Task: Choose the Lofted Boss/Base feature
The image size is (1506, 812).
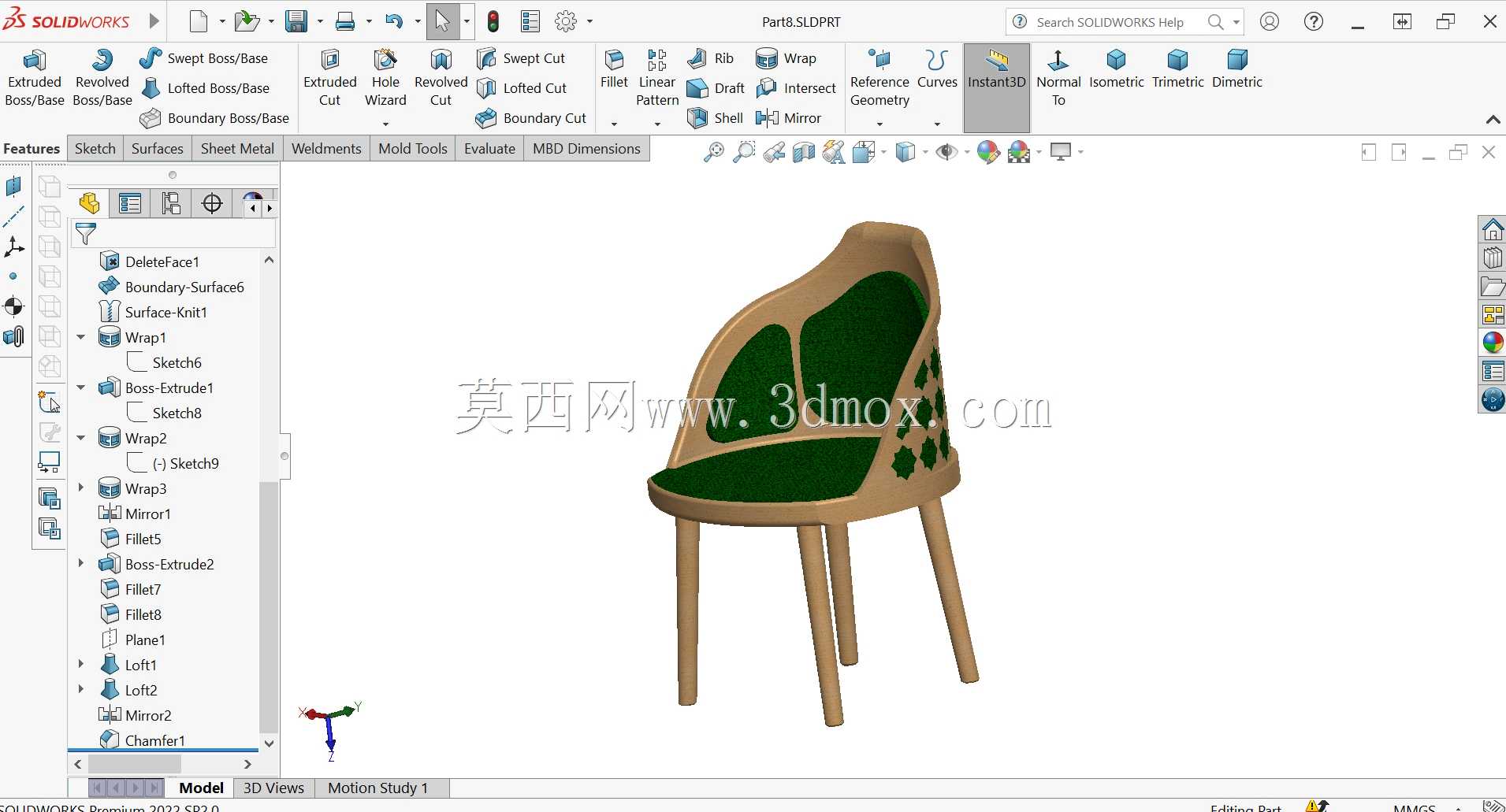Action: click(x=205, y=88)
